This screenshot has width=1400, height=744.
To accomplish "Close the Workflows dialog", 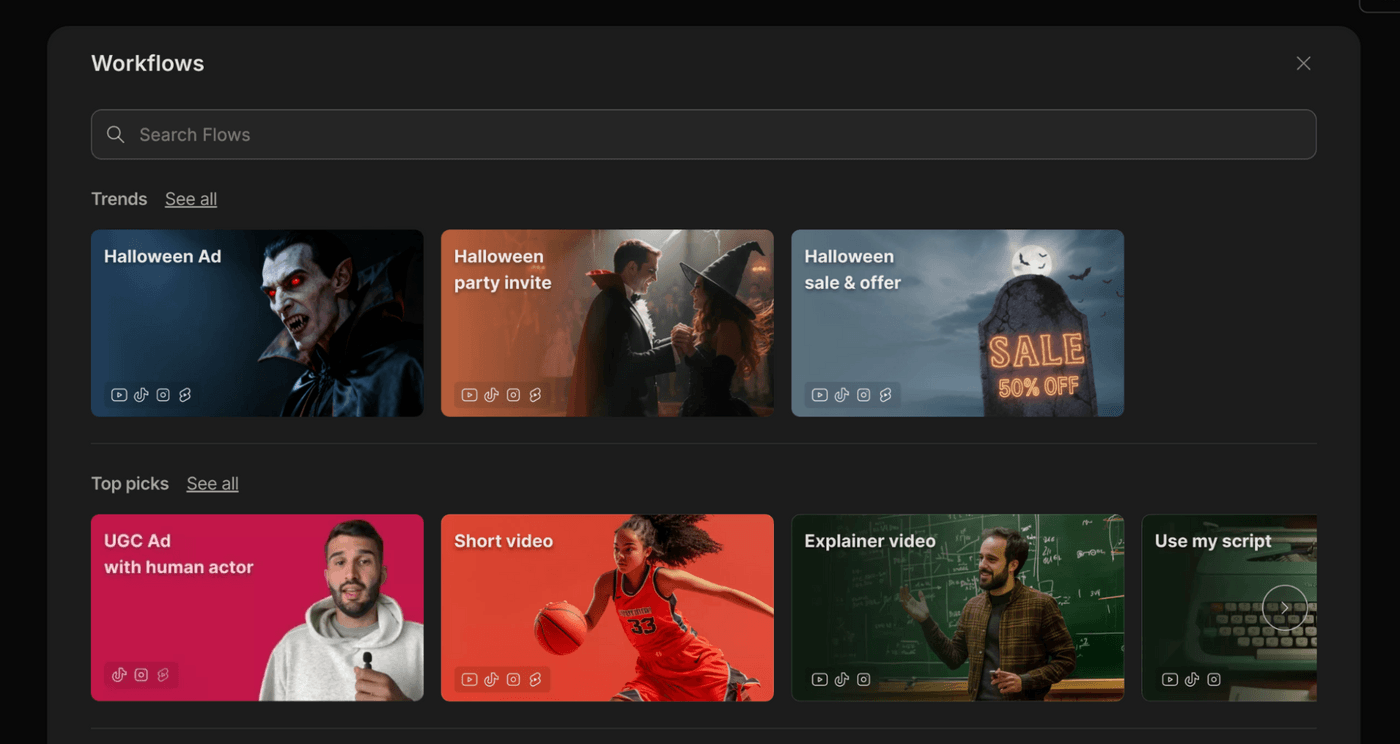I will pyautogui.click(x=1303, y=63).
